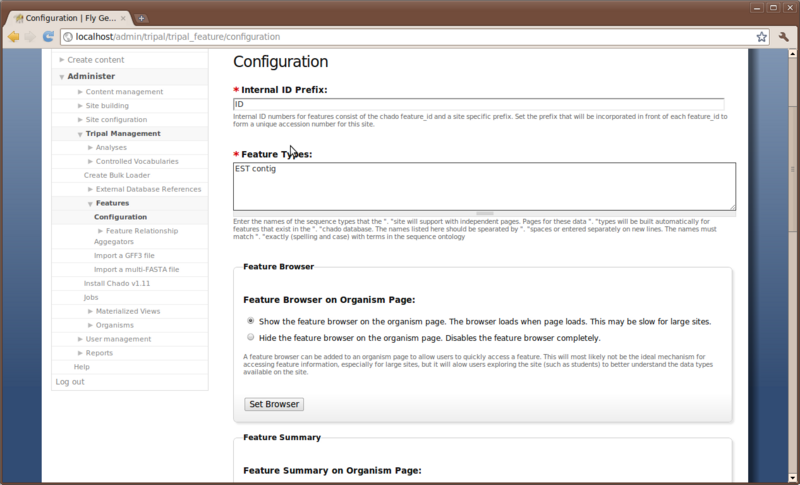This screenshot has width=800, height=485.
Task: Open Create Bulk Loader link
Action: click(x=117, y=175)
